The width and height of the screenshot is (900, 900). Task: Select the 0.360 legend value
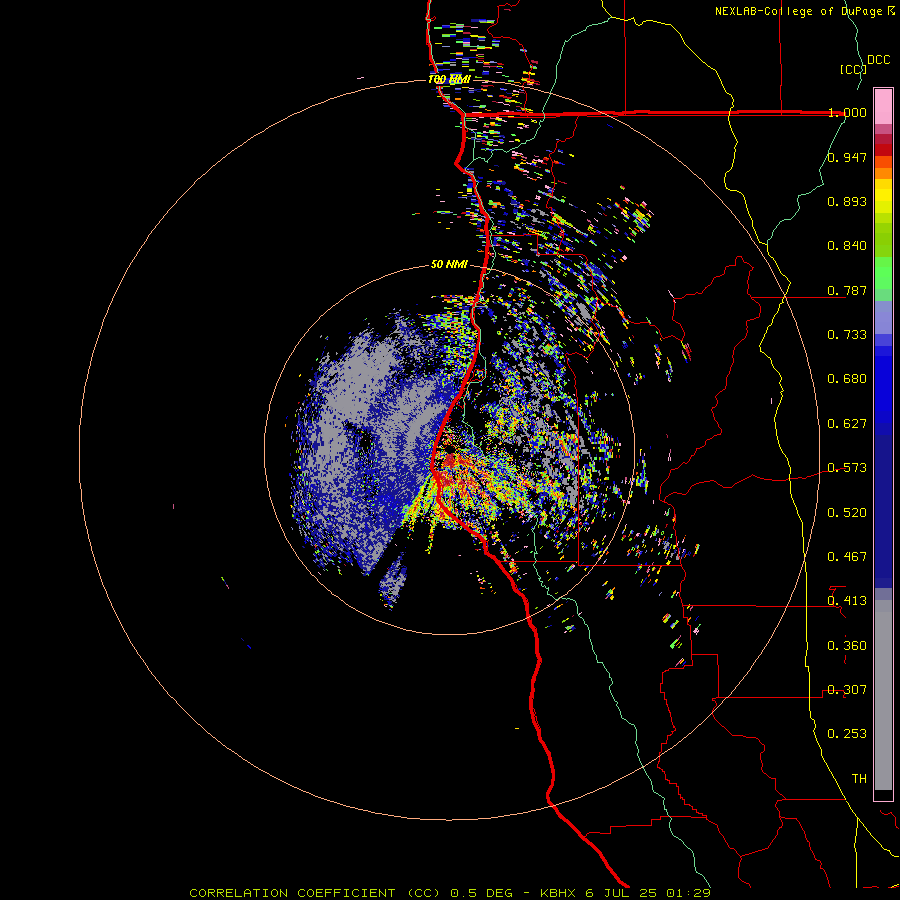847,646
